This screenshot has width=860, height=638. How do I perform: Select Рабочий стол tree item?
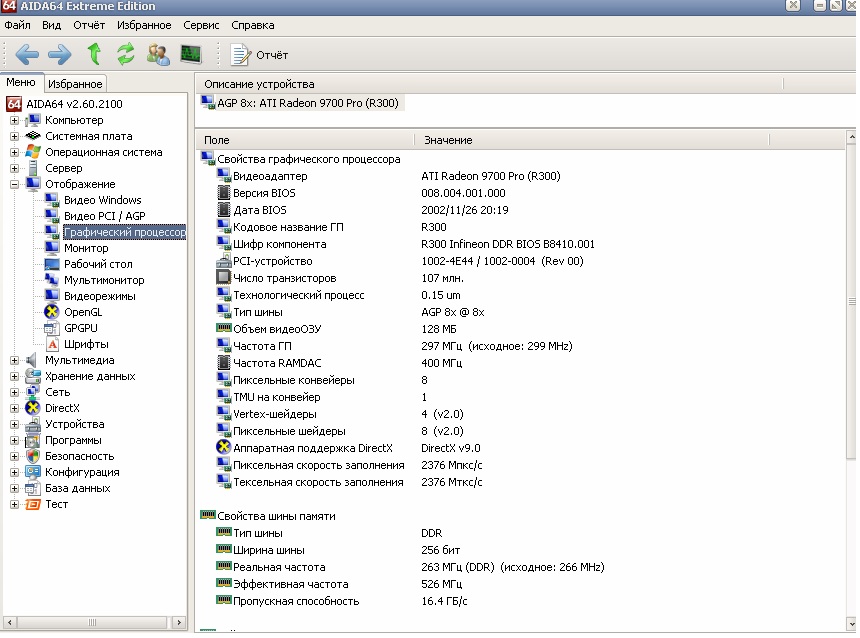click(98, 264)
